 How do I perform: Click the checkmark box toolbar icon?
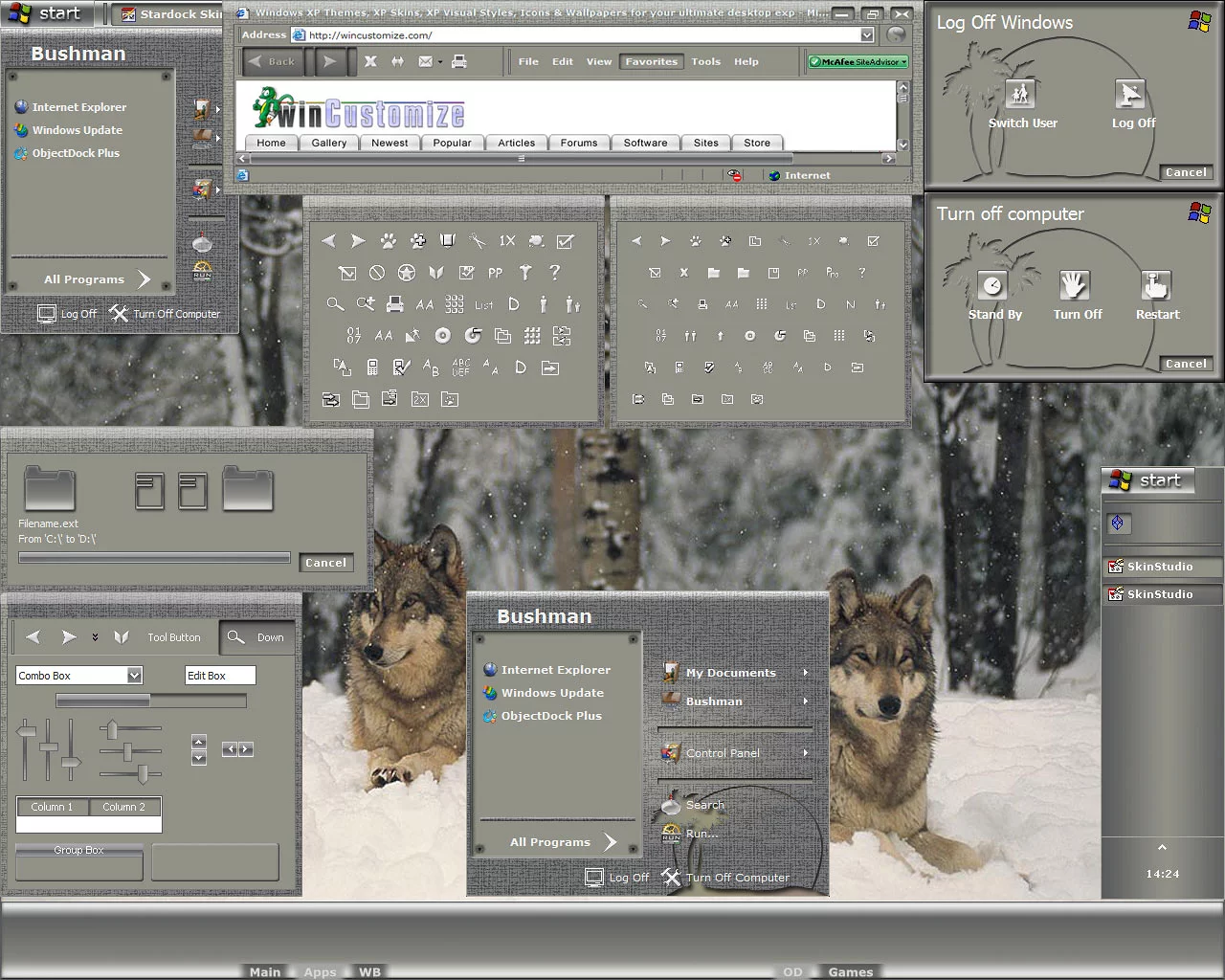pyautogui.click(x=566, y=241)
